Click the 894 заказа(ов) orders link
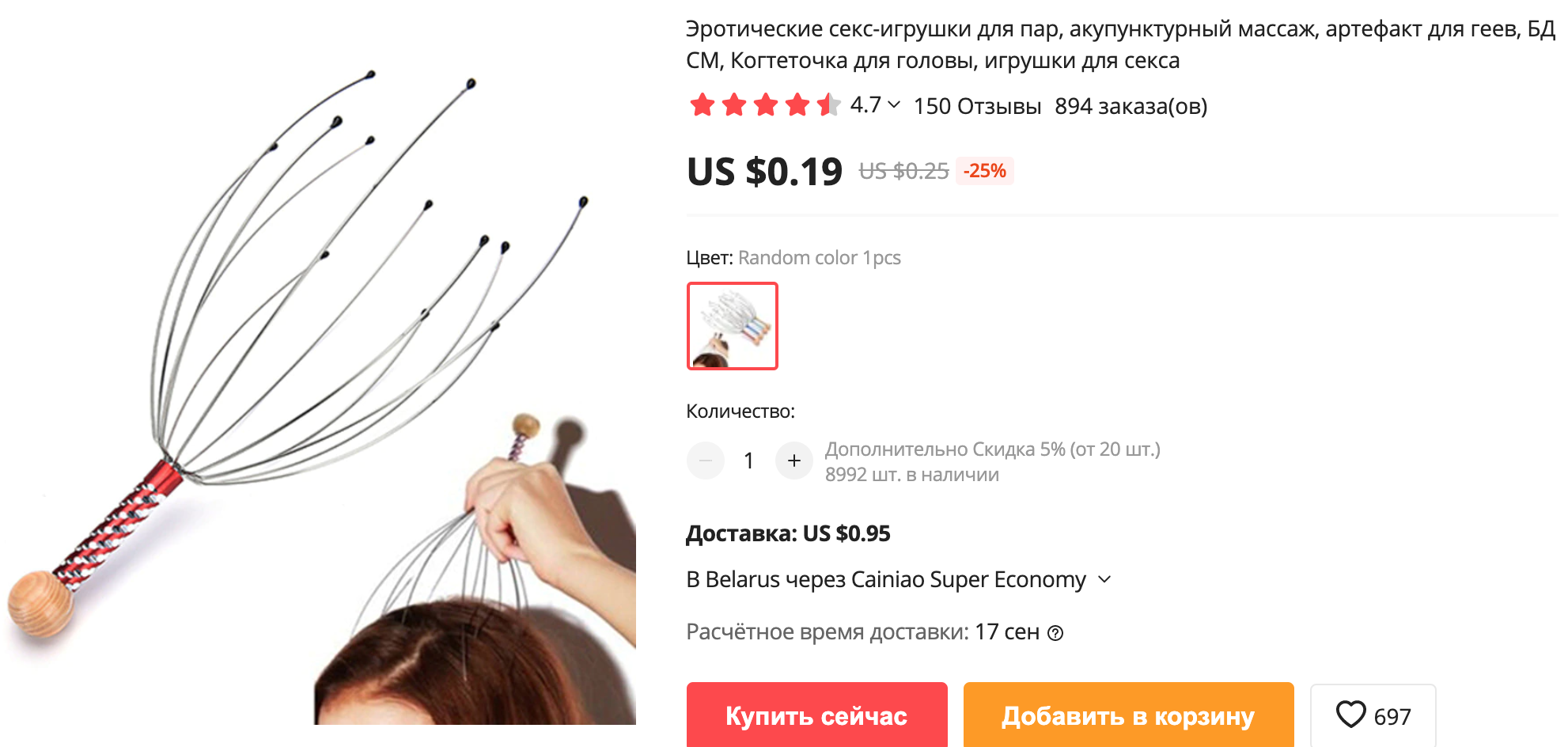This screenshot has height=747, width=1568. tap(1131, 106)
